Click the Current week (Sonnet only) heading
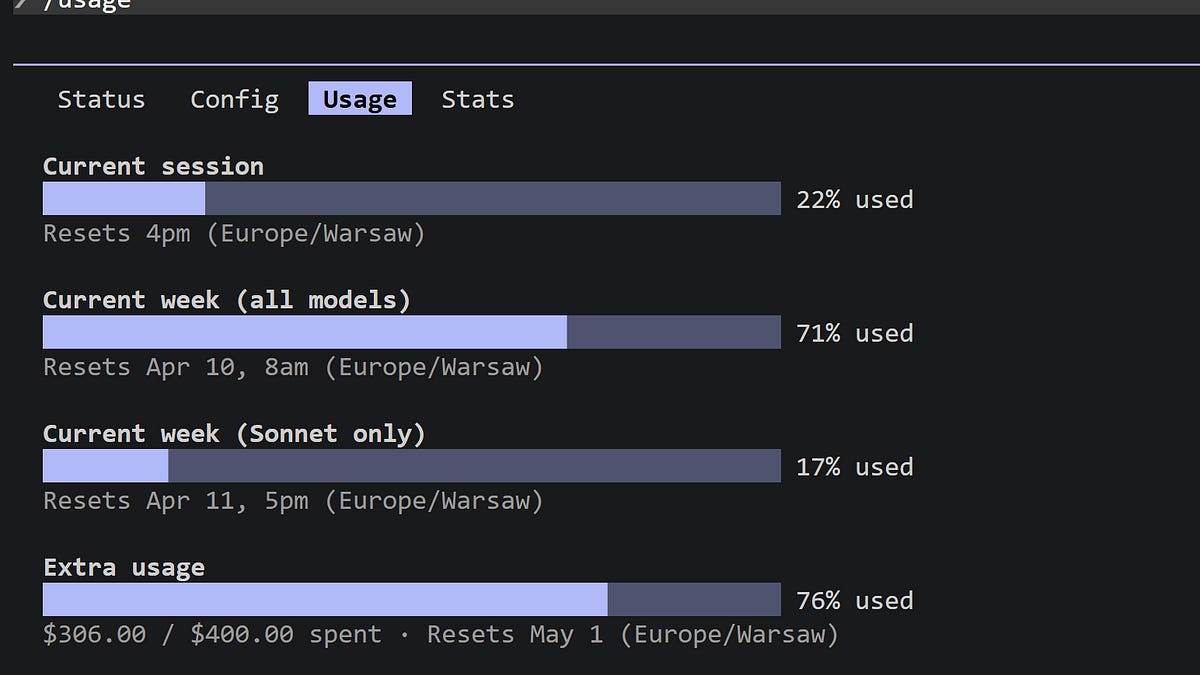Image resolution: width=1200 pixels, height=675 pixels. 234,434
